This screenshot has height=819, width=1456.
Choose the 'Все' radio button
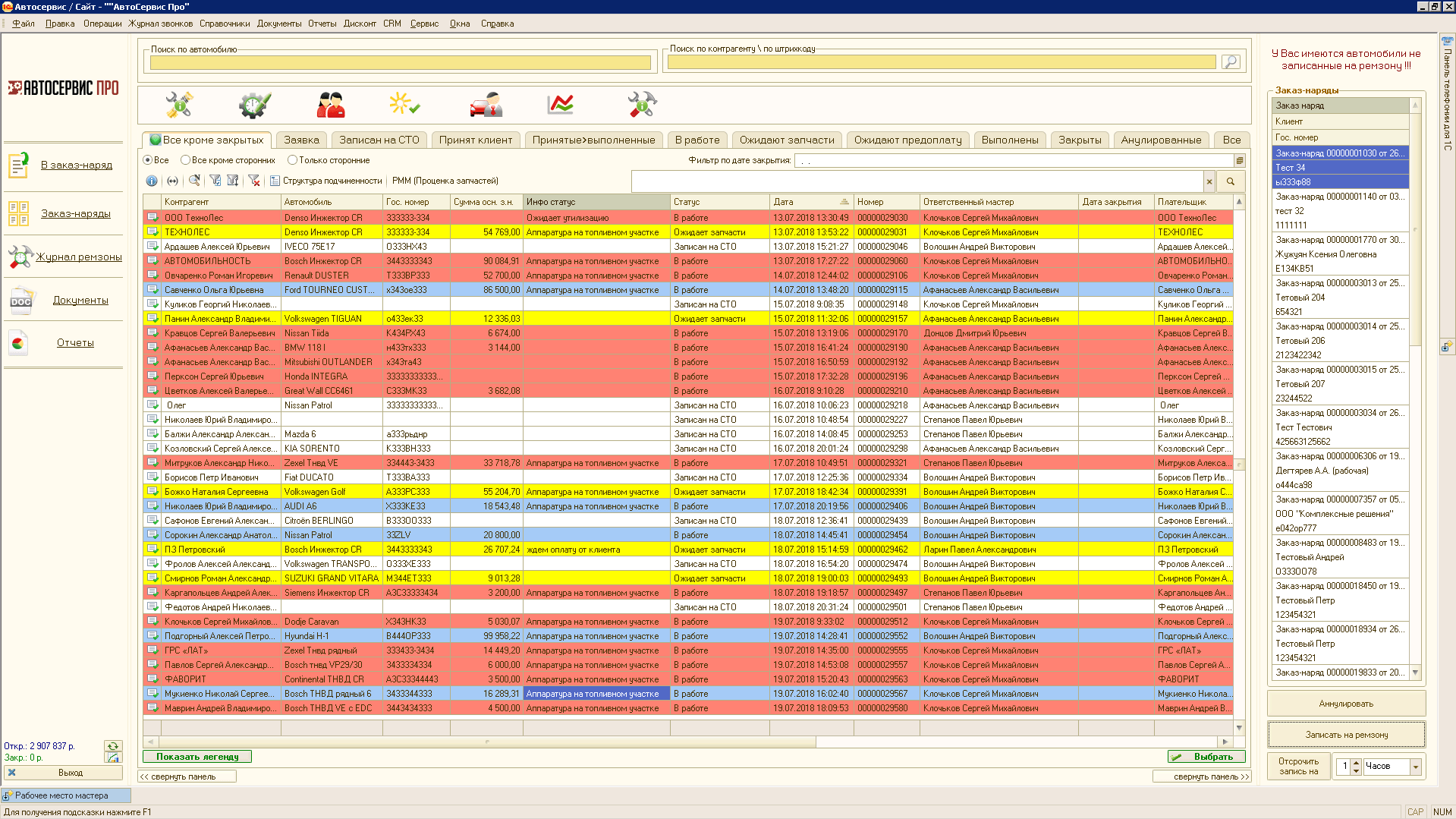(x=148, y=160)
